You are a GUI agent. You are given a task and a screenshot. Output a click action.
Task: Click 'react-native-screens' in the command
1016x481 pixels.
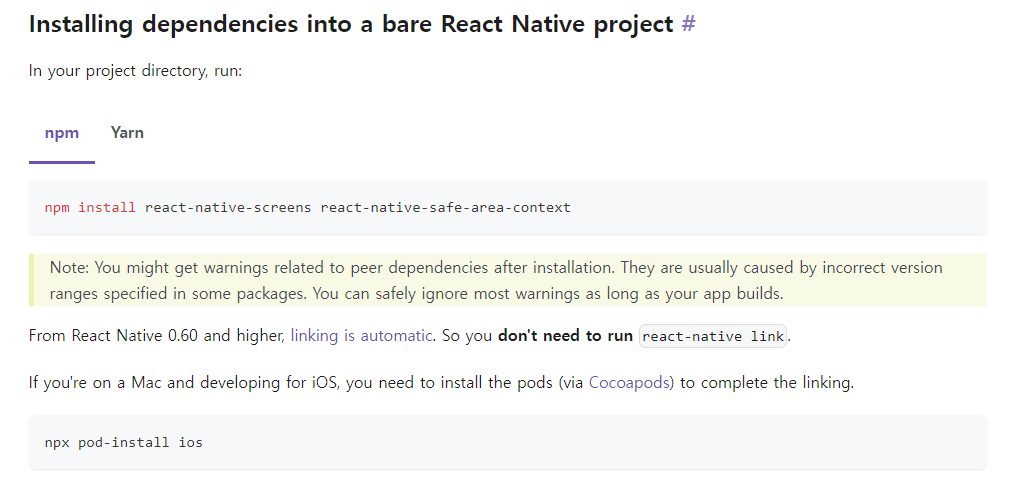228,207
